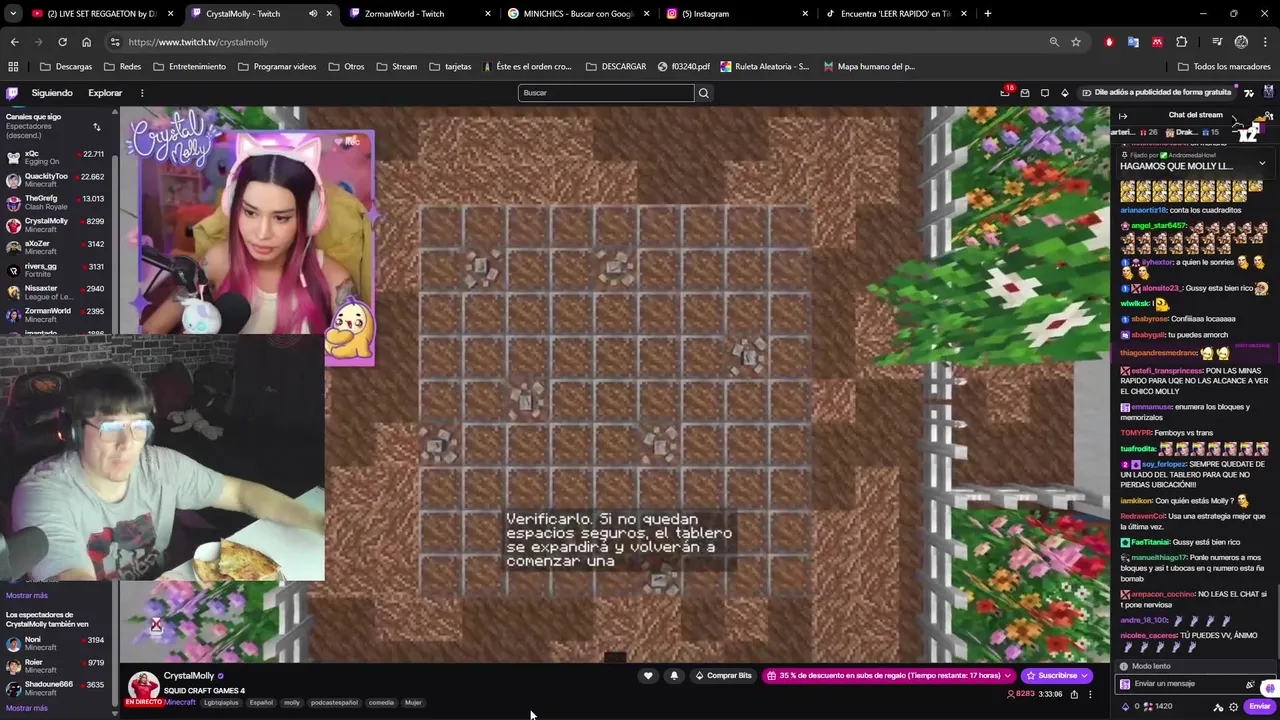The height and width of the screenshot is (720, 1280).
Task: Open QuackityToo channel in the sidebar
Action: coord(55,180)
